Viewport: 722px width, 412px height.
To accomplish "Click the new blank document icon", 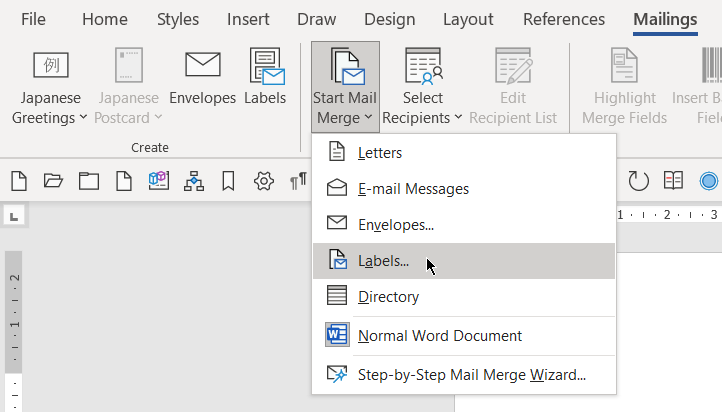I will [x=19, y=181].
